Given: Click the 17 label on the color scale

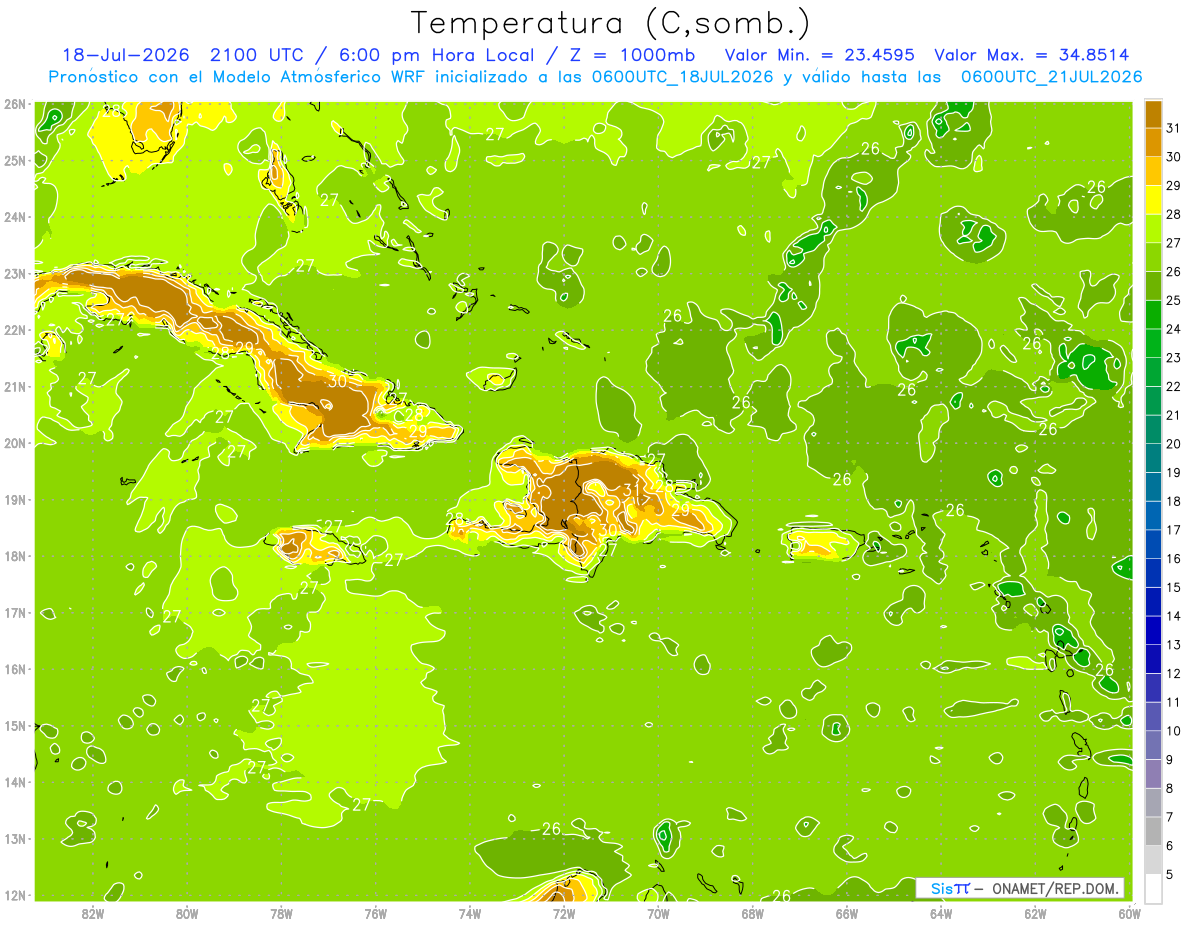Looking at the screenshot, I should click(x=1173, y=530).
